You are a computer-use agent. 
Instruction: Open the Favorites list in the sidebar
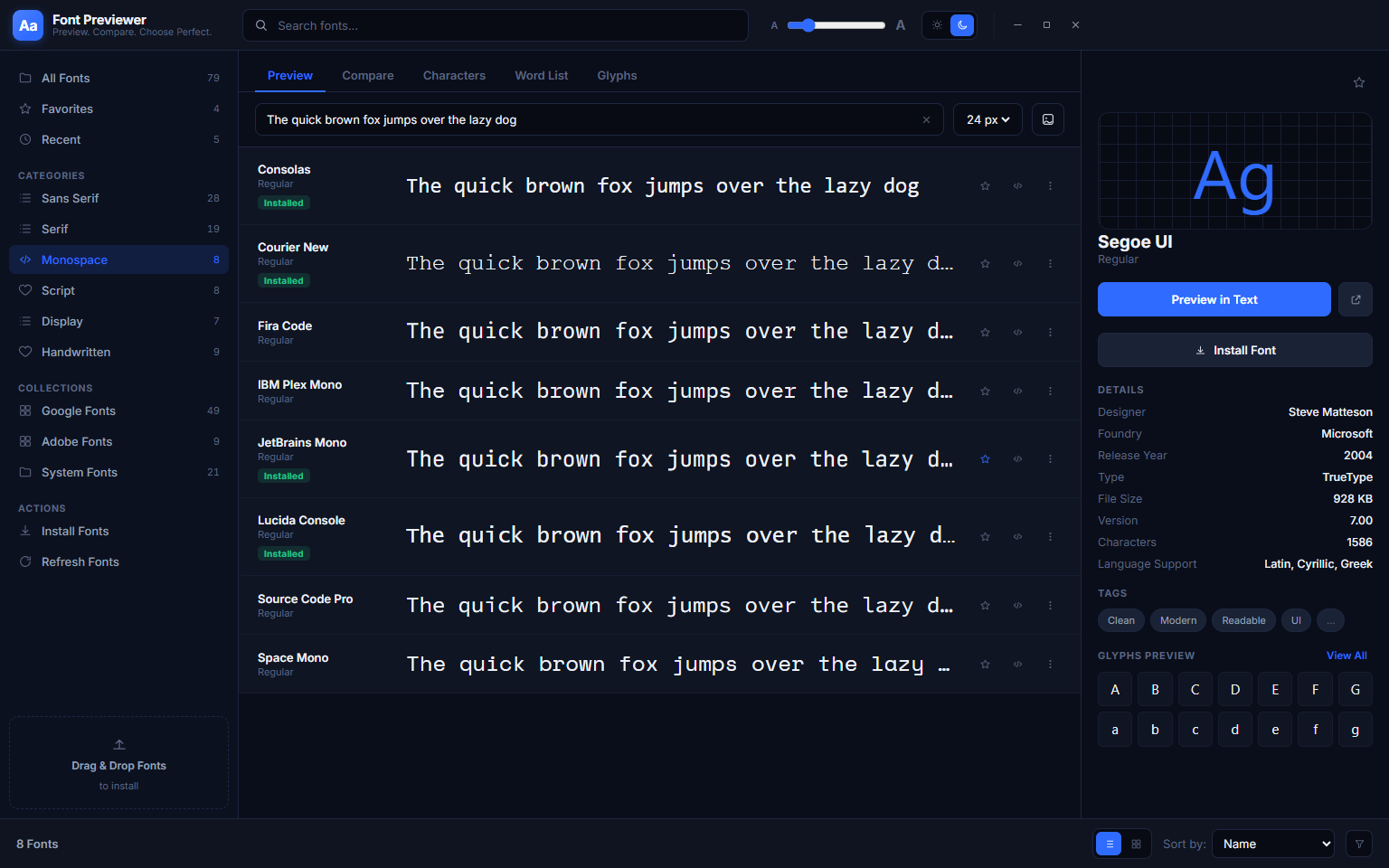(x=118, y=108)
